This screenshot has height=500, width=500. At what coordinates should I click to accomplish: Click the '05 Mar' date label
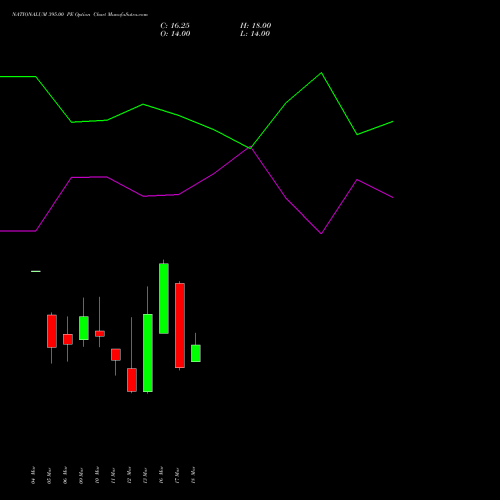(49, 475)
